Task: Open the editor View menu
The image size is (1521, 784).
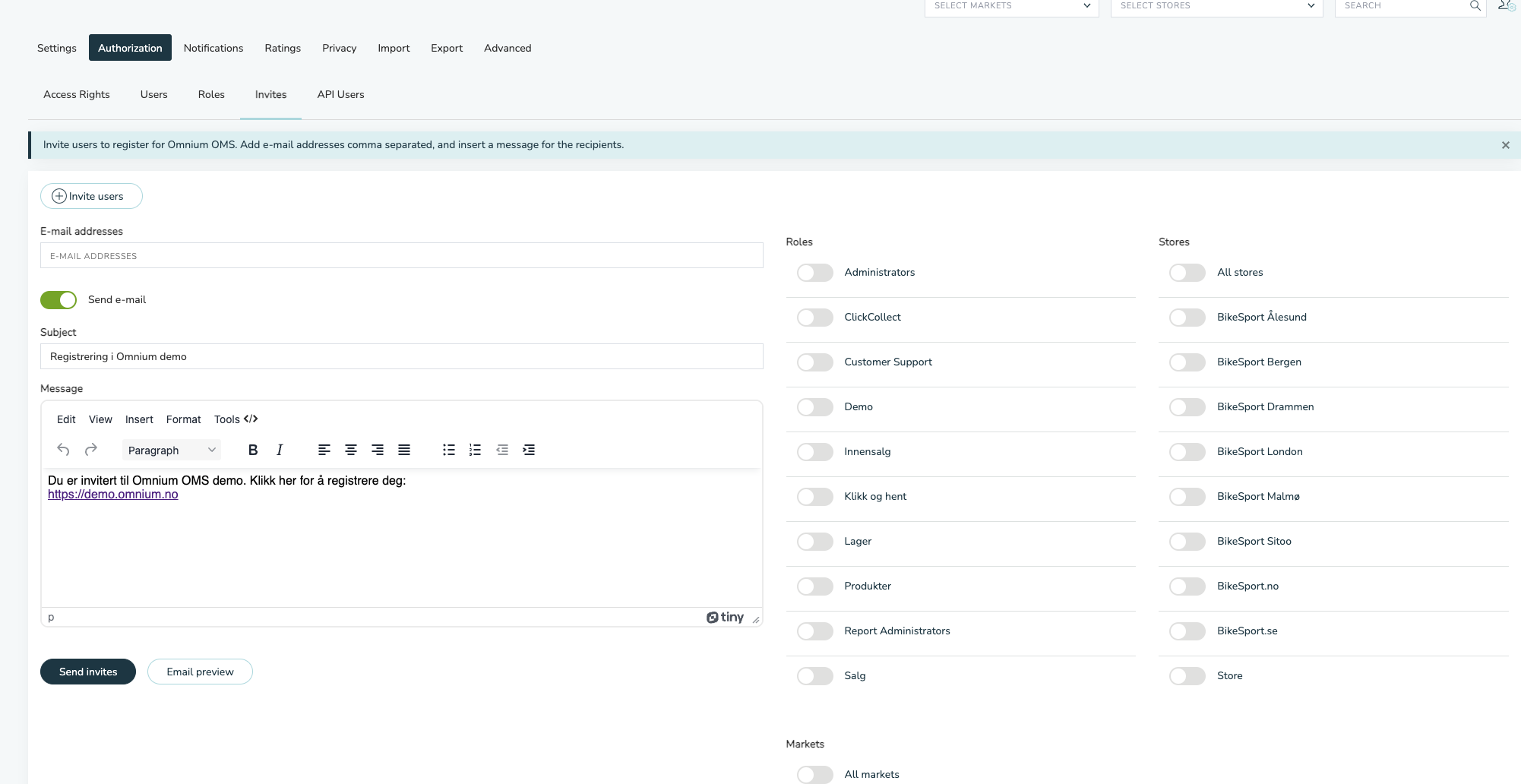Action: pos(100,419)
